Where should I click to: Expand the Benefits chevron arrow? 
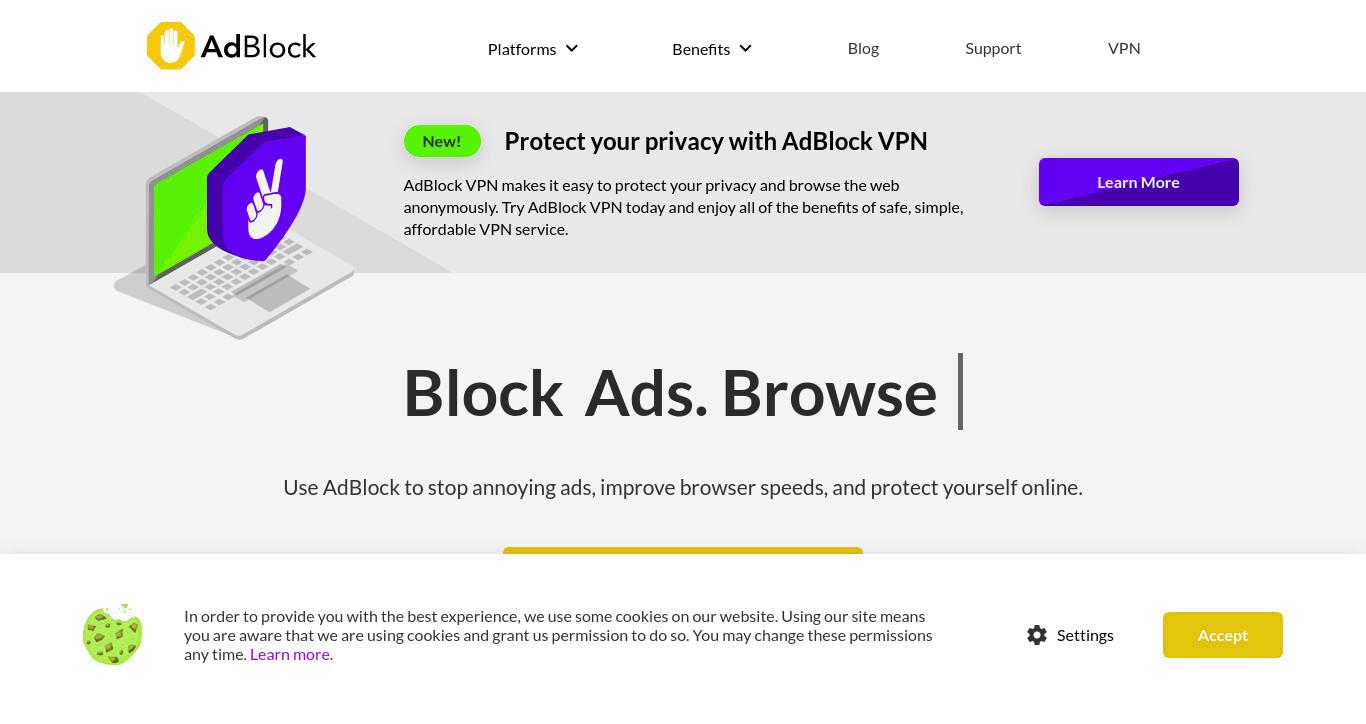tap(745, 48)
